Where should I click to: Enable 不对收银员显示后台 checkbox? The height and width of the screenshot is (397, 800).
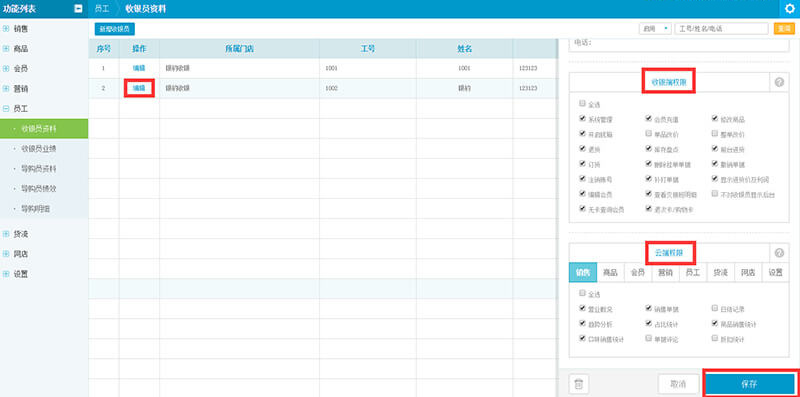[715, 194]
